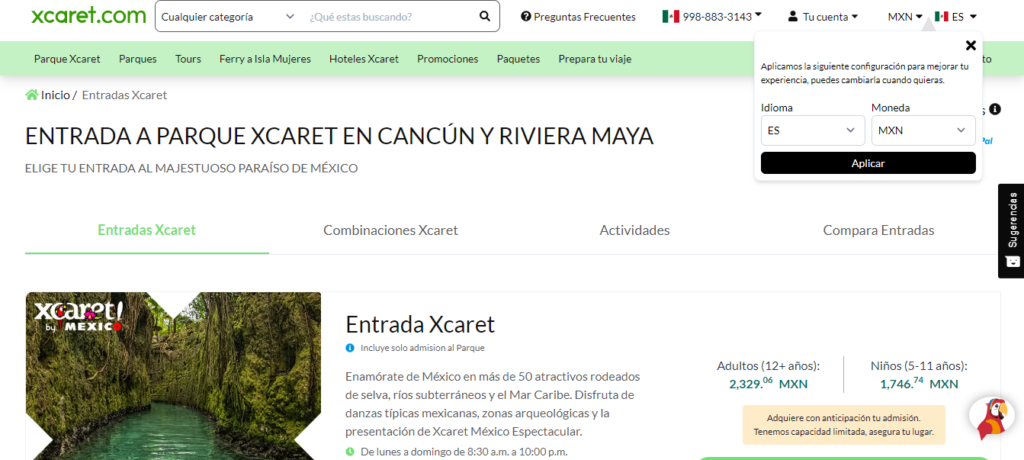Open the Idioma select box

(813, 131)
